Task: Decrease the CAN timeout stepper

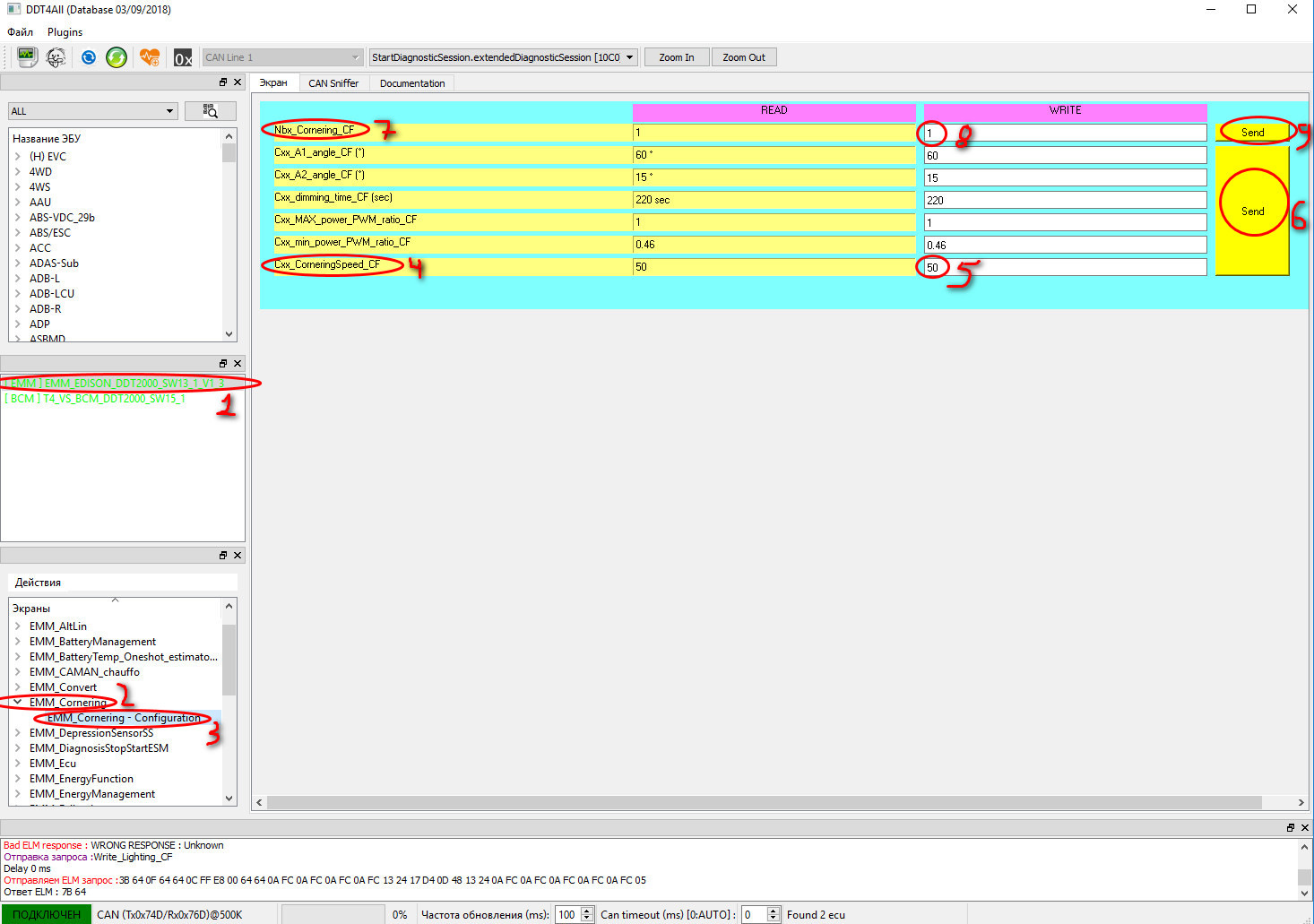Action: pos(774,919)
